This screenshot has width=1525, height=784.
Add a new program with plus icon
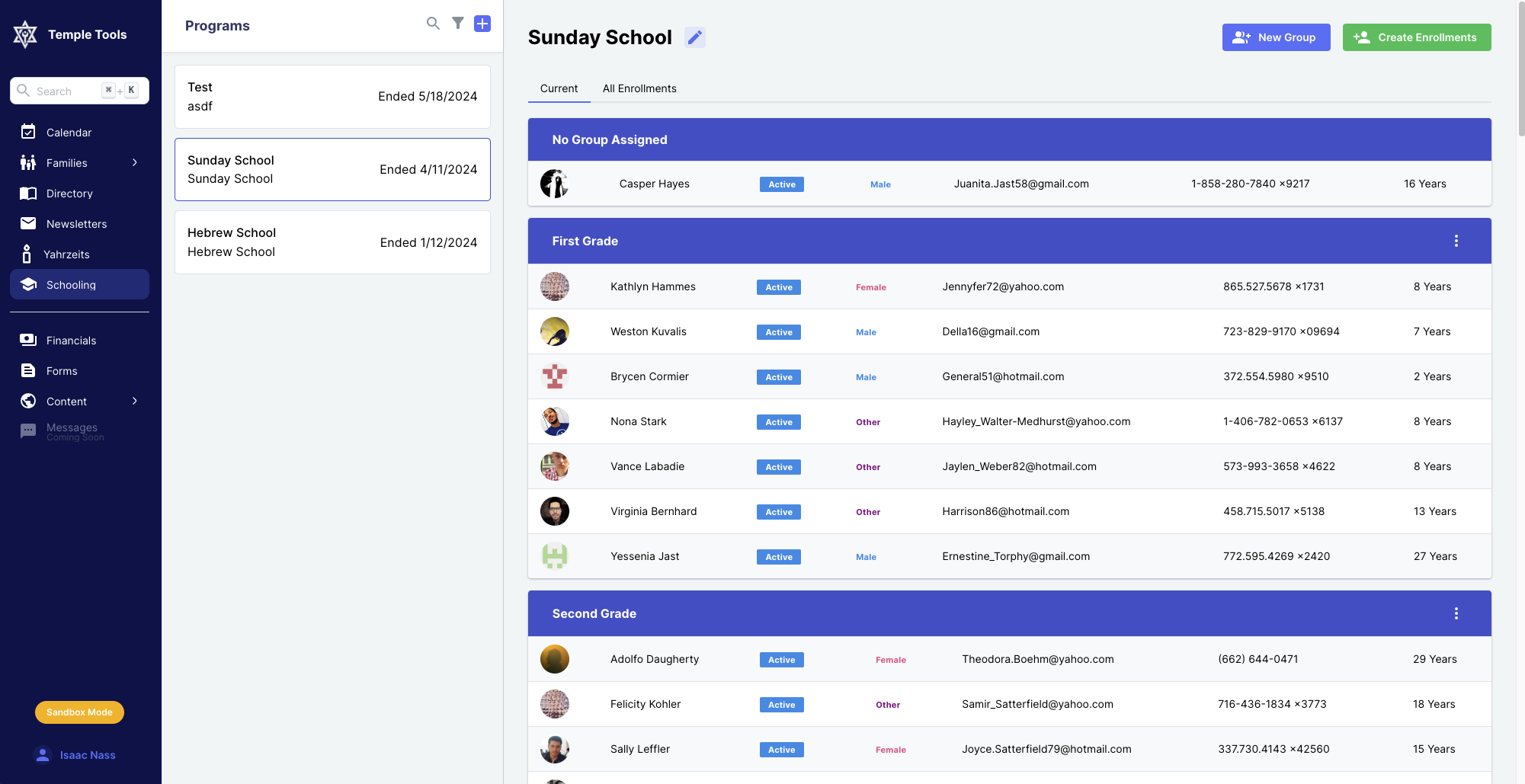pos(482,24)
